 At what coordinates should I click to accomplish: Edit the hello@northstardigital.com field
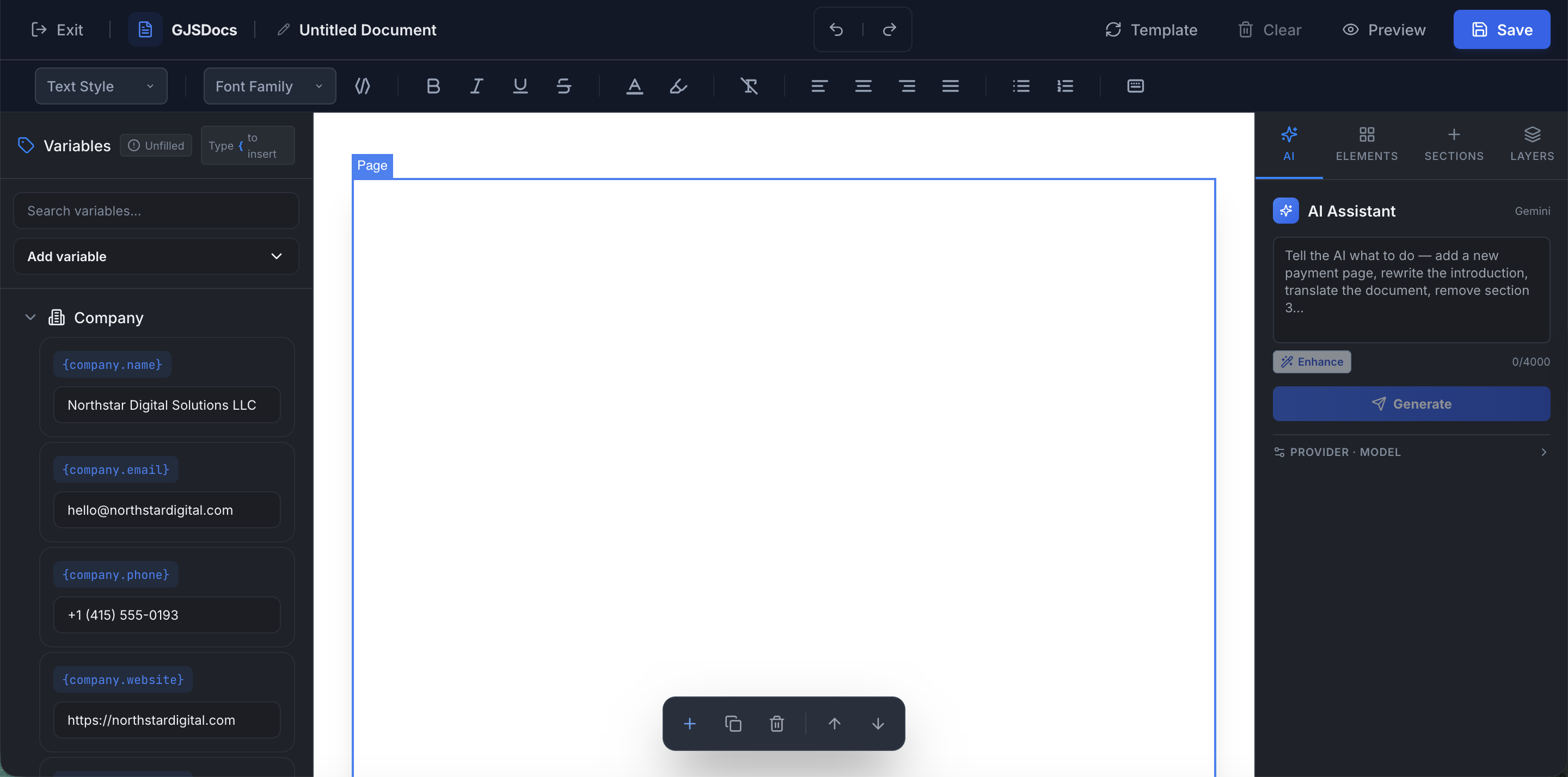coord(167,510)
